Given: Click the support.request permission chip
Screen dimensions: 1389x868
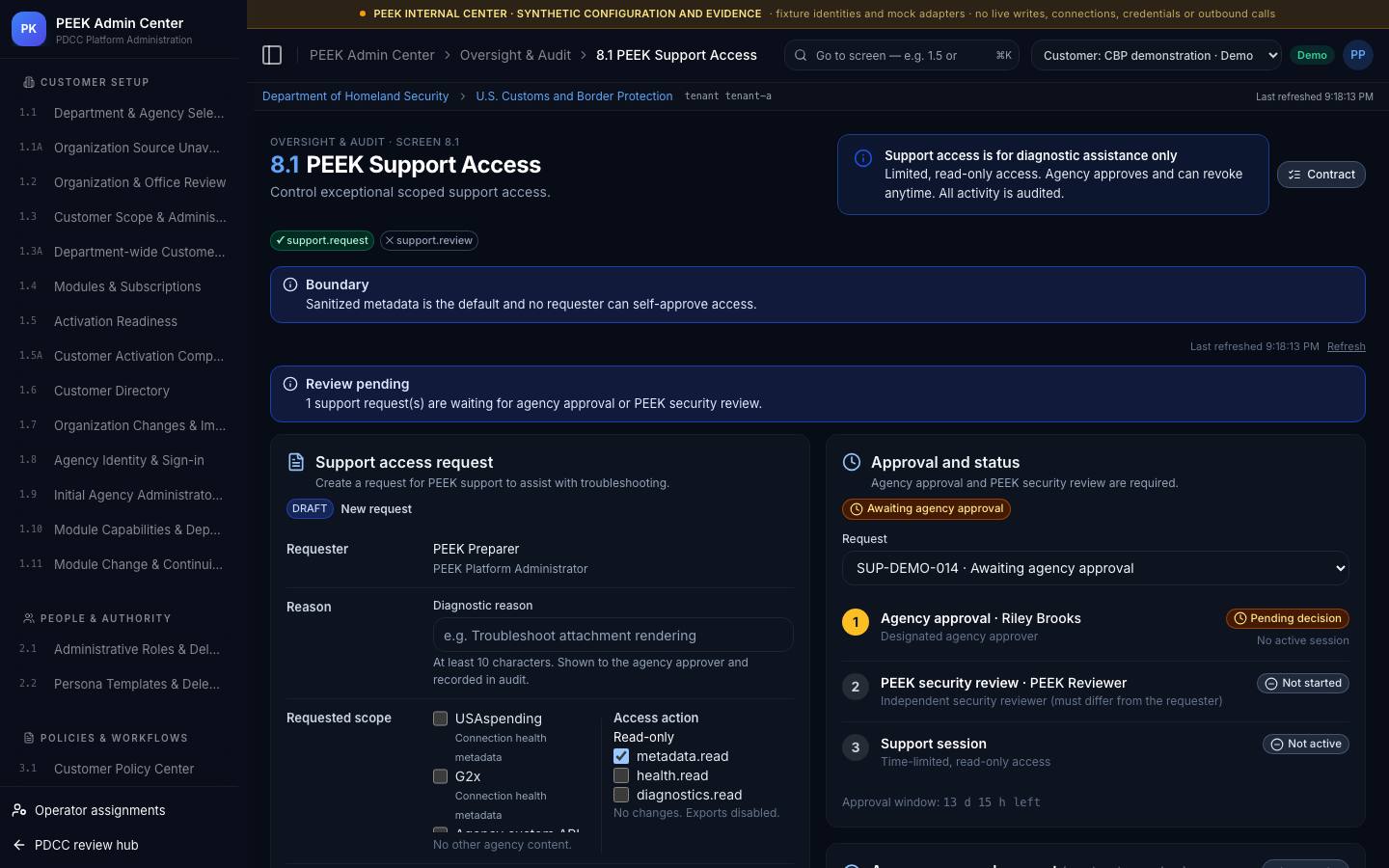Looking at the screenshot, I should click(322, 240).
